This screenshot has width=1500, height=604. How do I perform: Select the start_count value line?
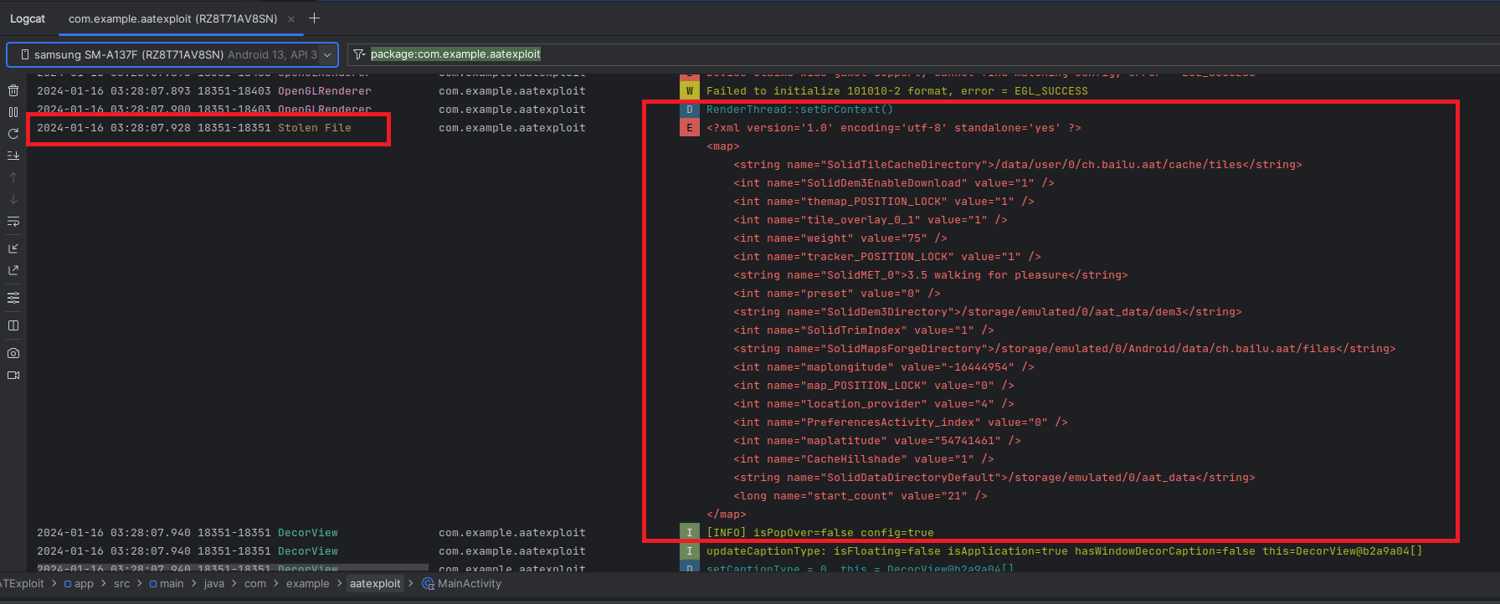[860, 496]
